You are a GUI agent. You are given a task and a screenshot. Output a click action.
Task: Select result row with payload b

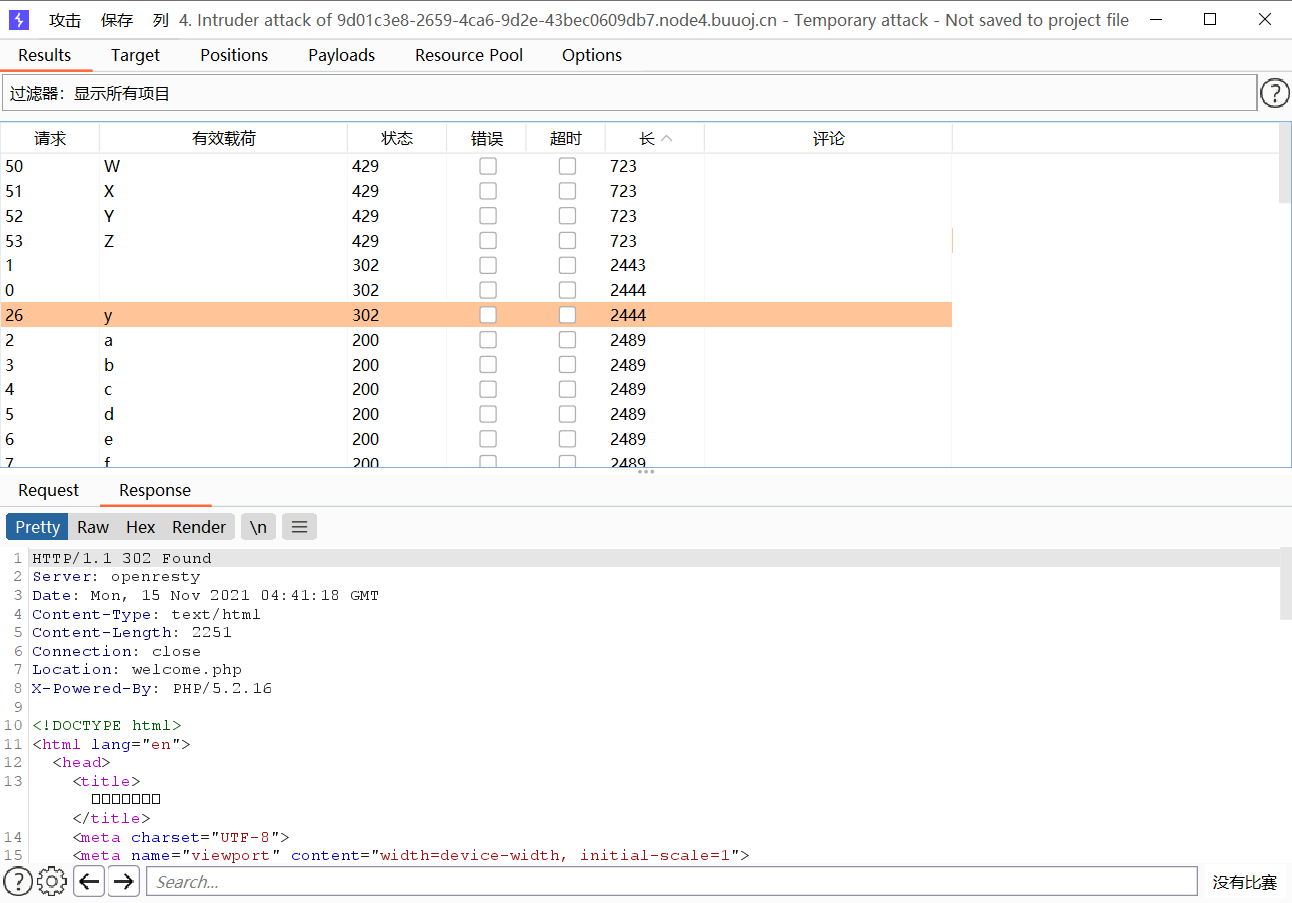pyautogui.click(x=476, y=365)
